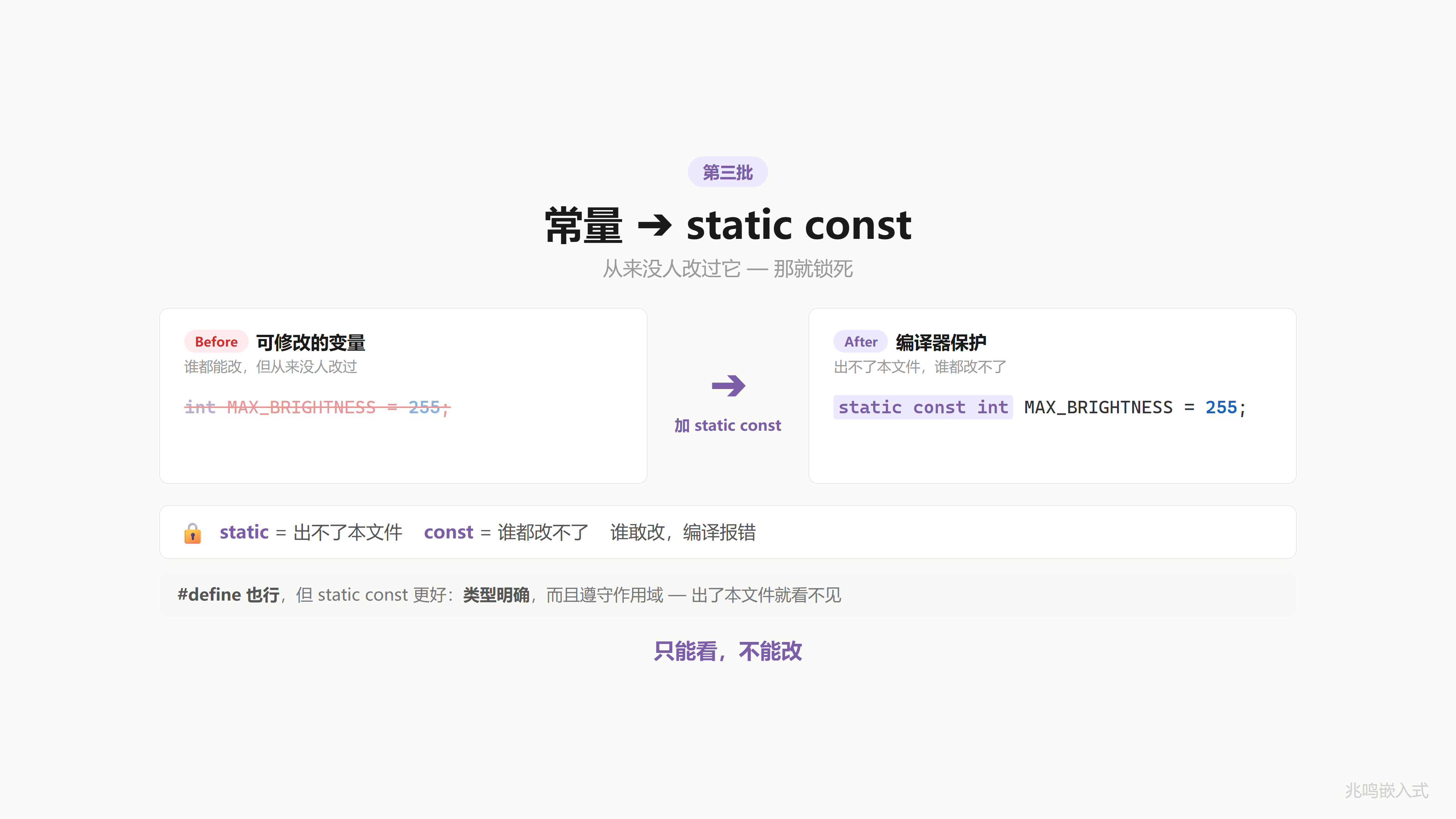Click text const = 谁都改不了
1456x819 pixels.
coord(507,532)
